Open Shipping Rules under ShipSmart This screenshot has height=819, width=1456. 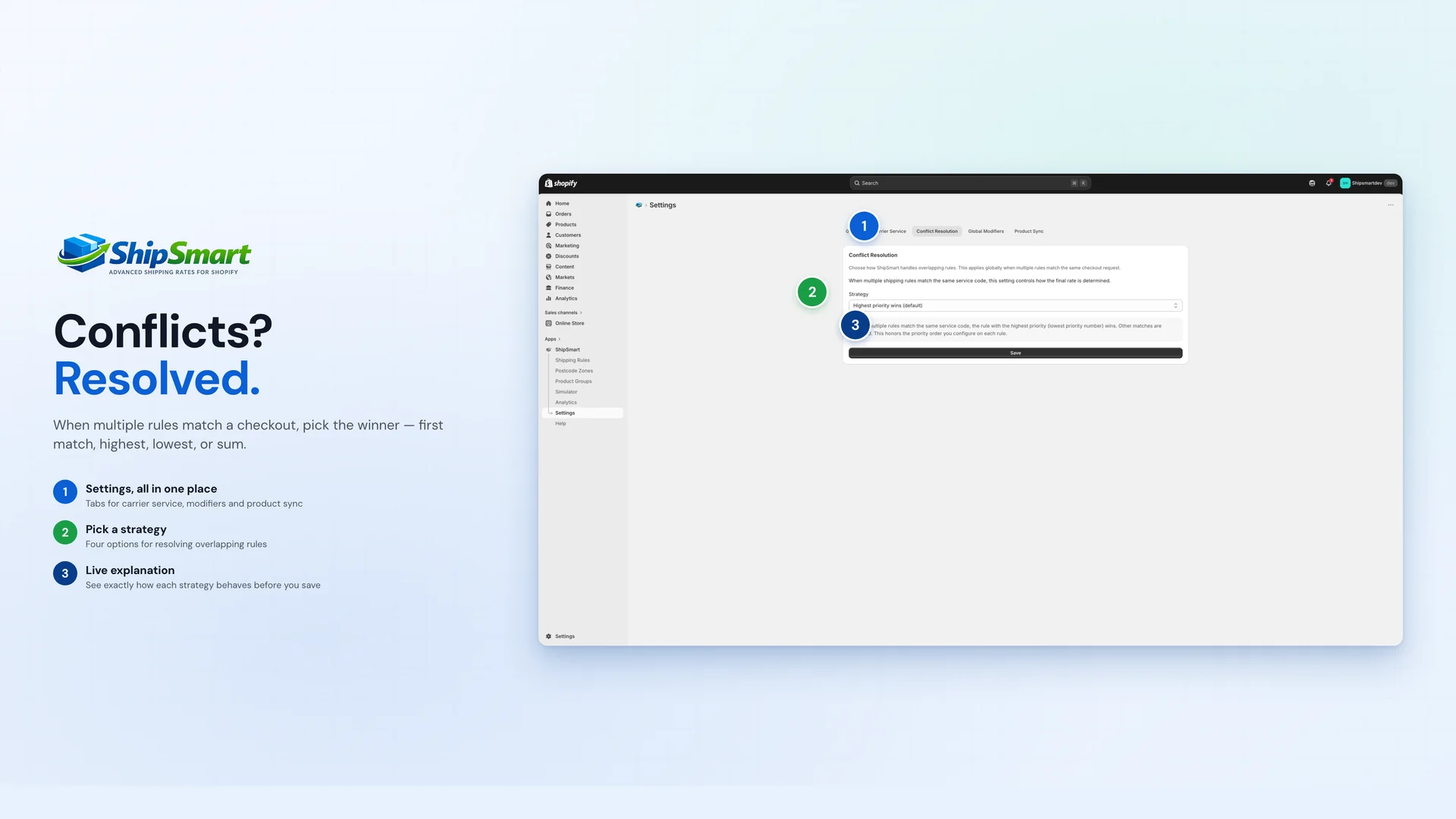(573, 360)
